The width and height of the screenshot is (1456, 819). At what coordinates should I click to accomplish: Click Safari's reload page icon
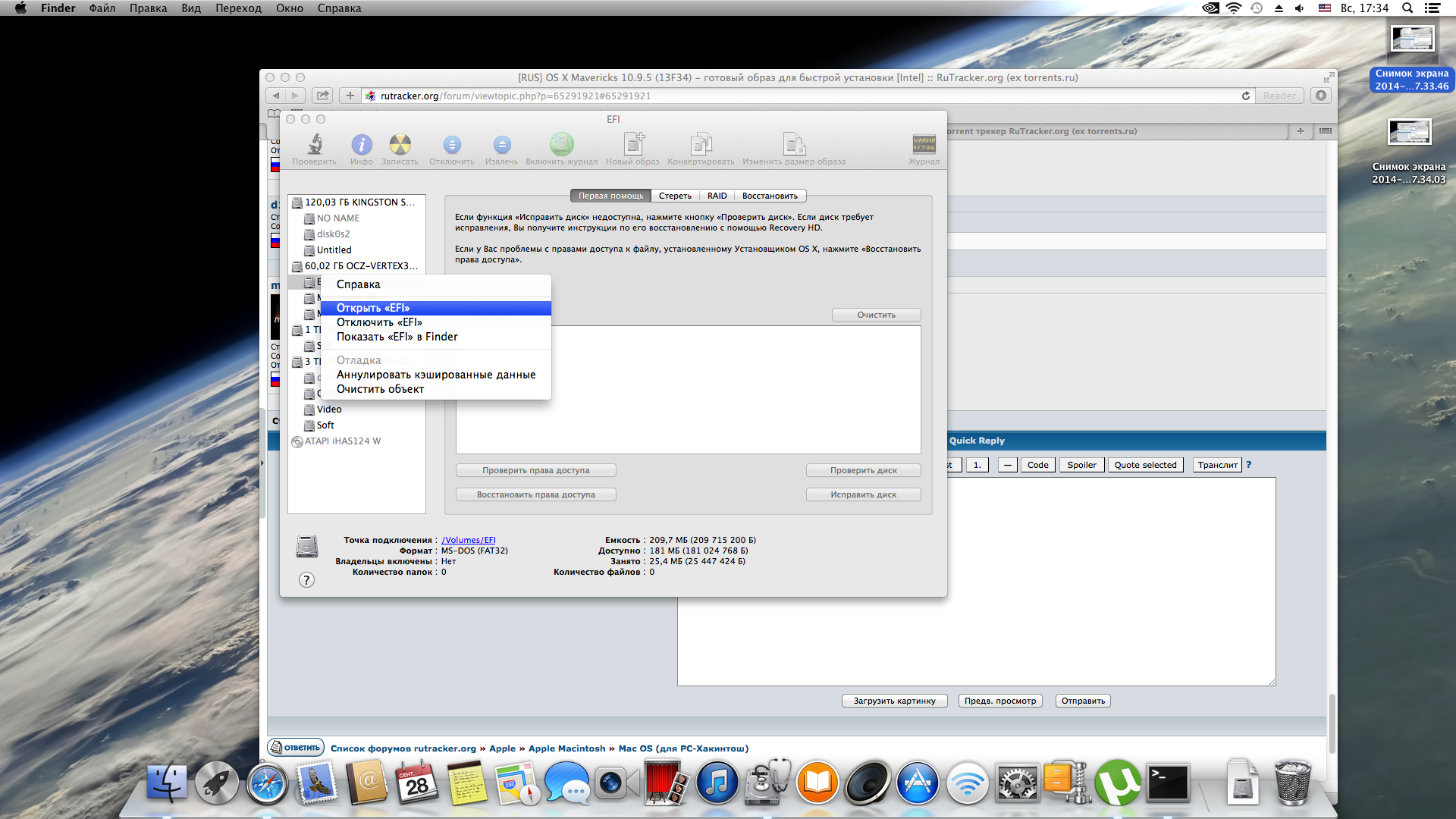tap(1245, 96)
